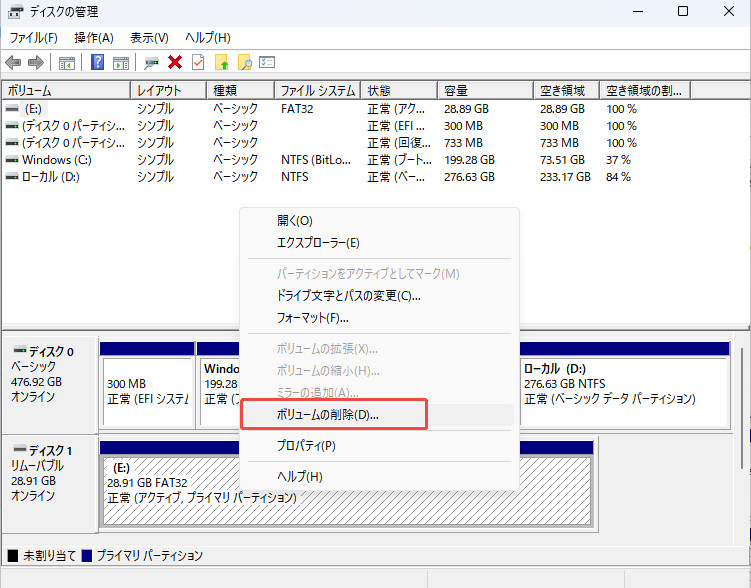Toggle the action pane toolbar icon

(x=121, y=63)
